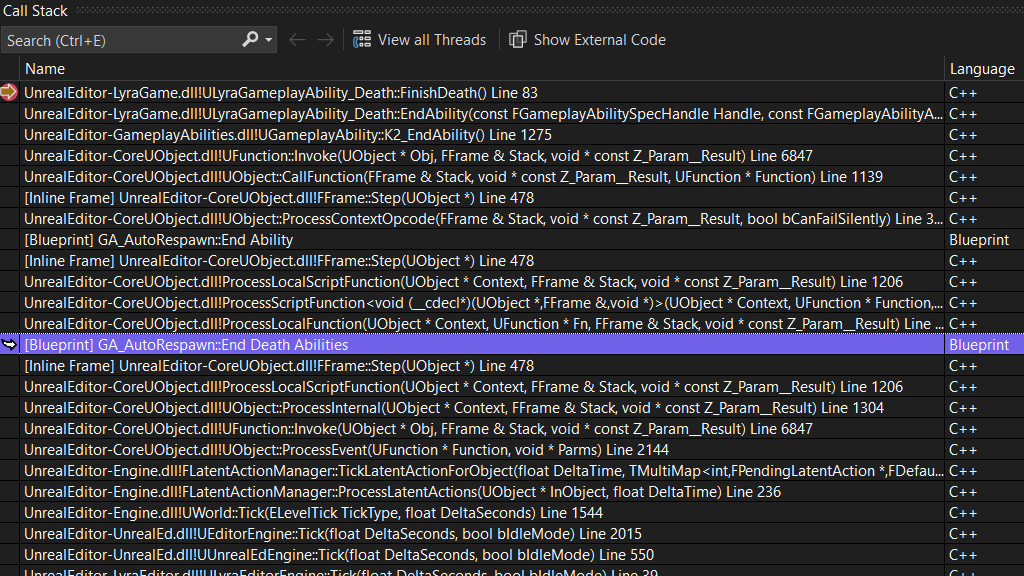
Task: Click the Show External Code icon
Action: coord(518,39)
